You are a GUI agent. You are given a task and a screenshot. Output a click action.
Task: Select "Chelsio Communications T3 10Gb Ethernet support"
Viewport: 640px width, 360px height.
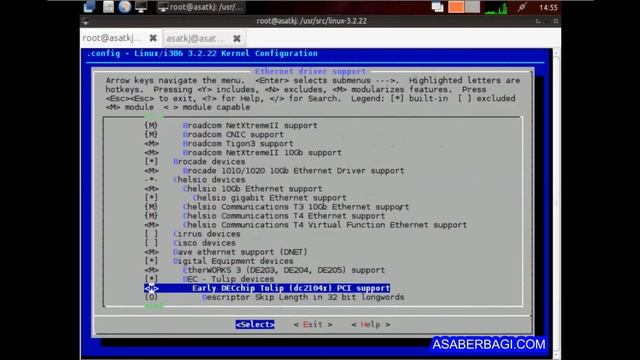pos(296,207)
